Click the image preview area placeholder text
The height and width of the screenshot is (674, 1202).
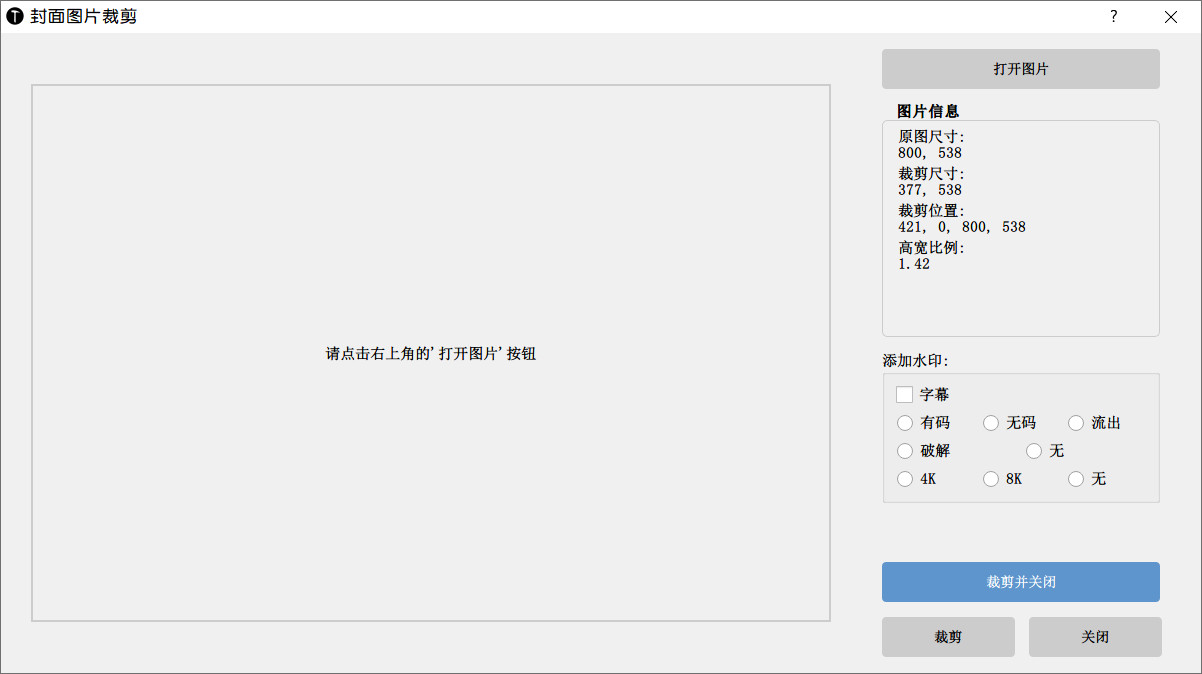pos(431,354)
